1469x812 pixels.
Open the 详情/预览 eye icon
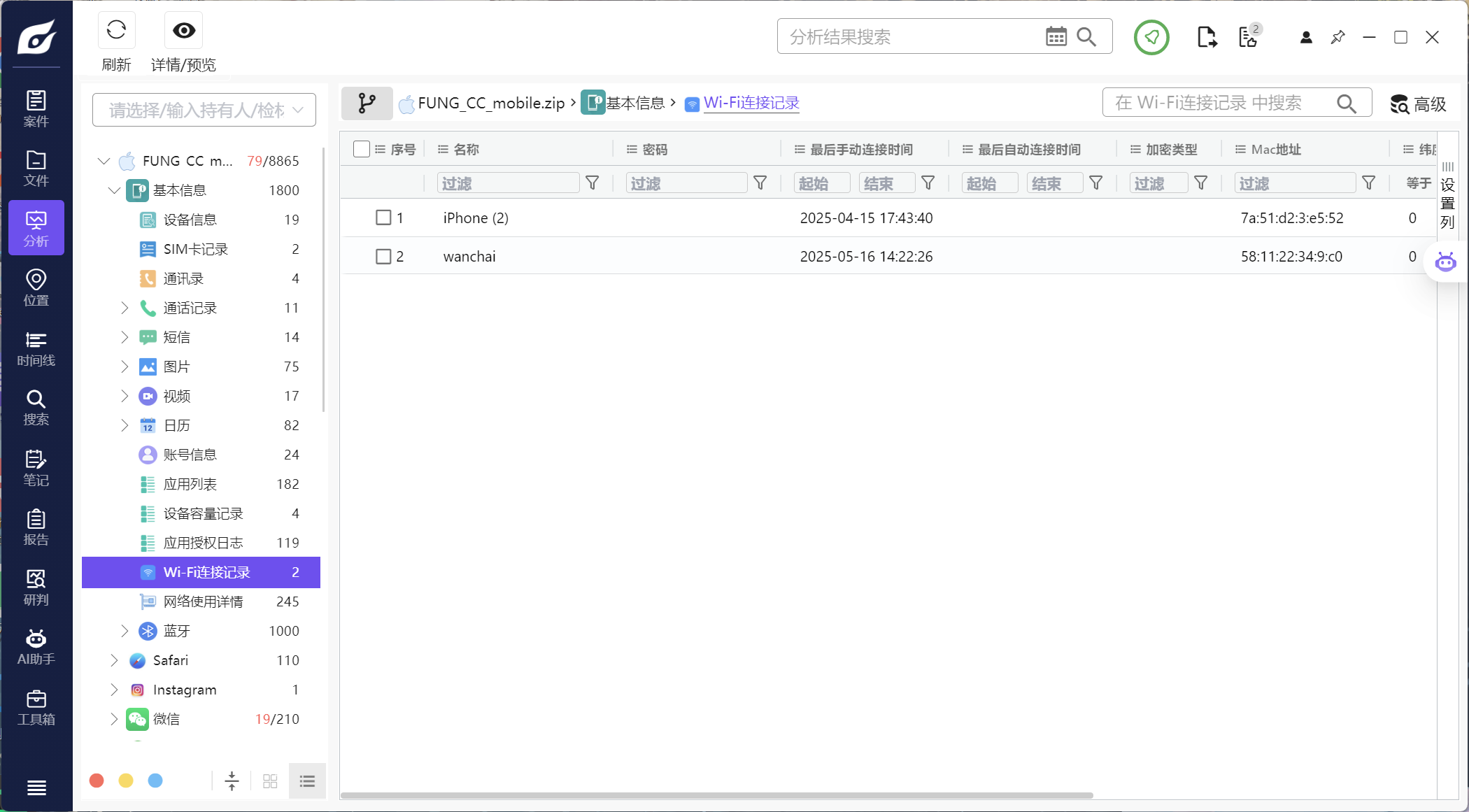184,31
